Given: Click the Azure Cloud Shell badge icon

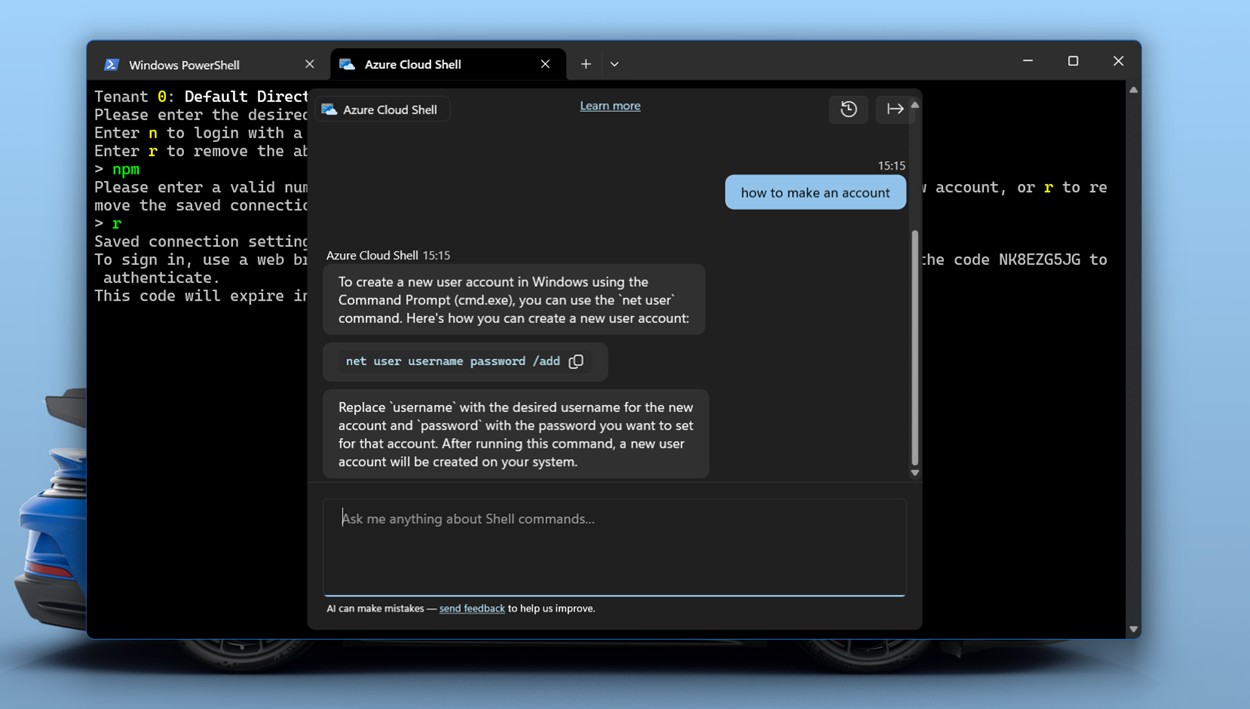Looking at the screenshot, I should click(x=330, y=109).
